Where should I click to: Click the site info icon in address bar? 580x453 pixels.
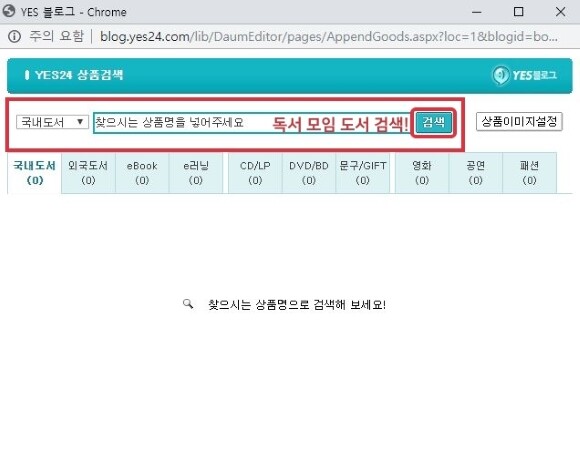click(x=14, y=36)
